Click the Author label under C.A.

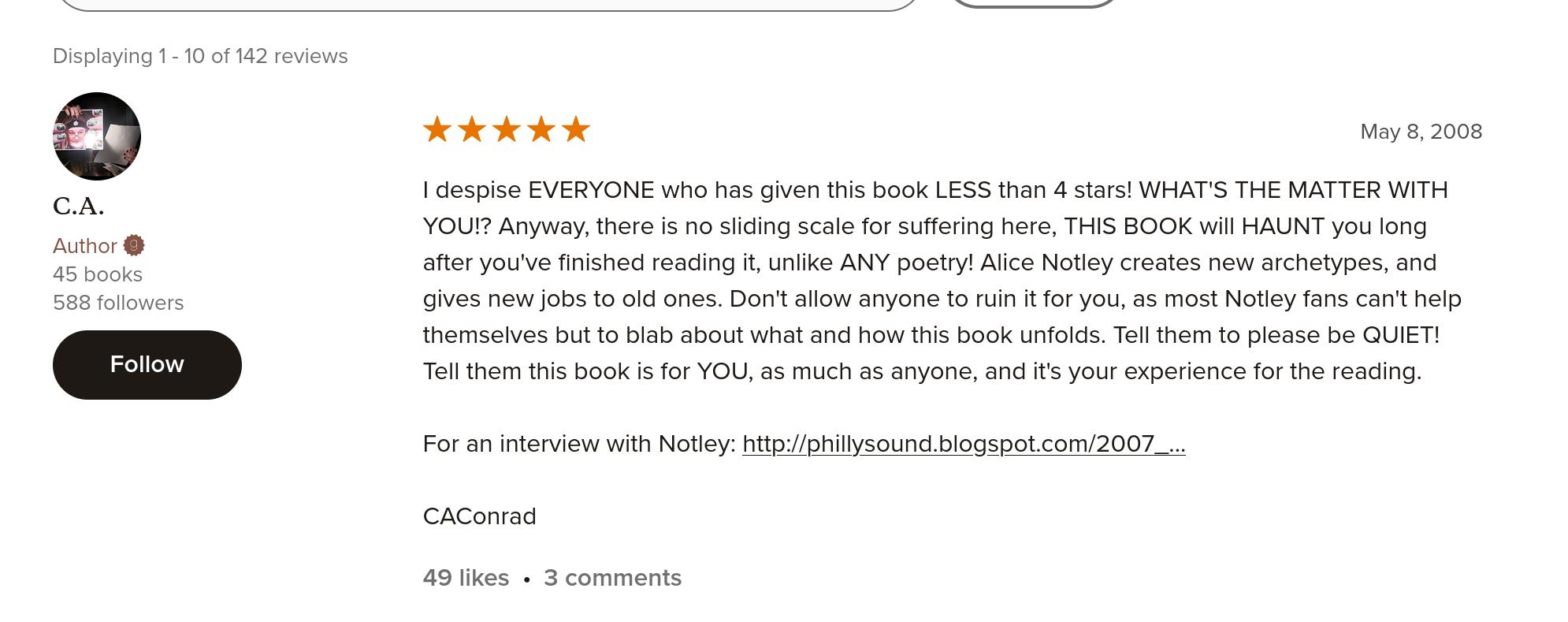pyautogui.click(x=85, y=246)
